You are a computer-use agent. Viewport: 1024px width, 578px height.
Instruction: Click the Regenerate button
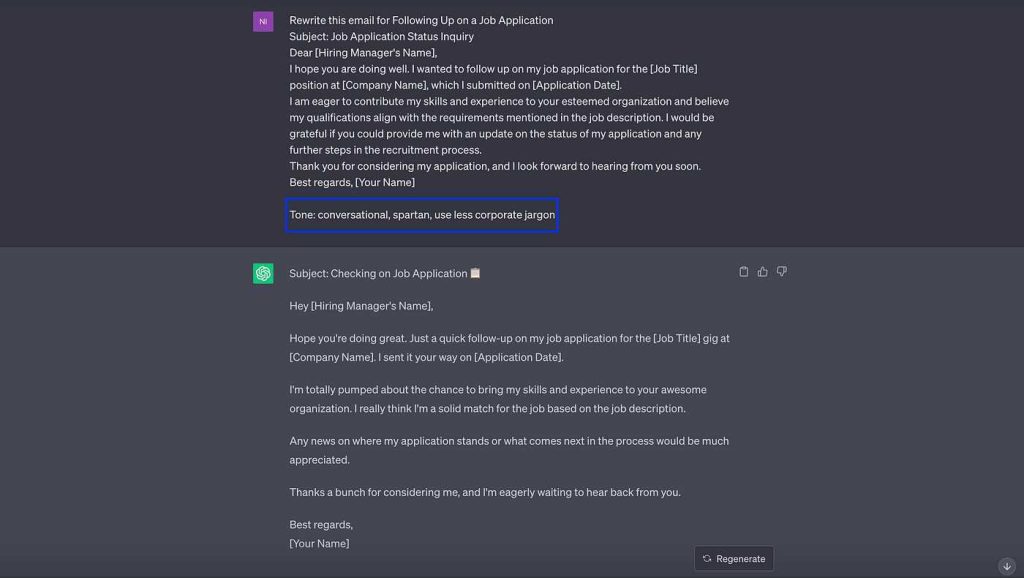coord(733,558)
